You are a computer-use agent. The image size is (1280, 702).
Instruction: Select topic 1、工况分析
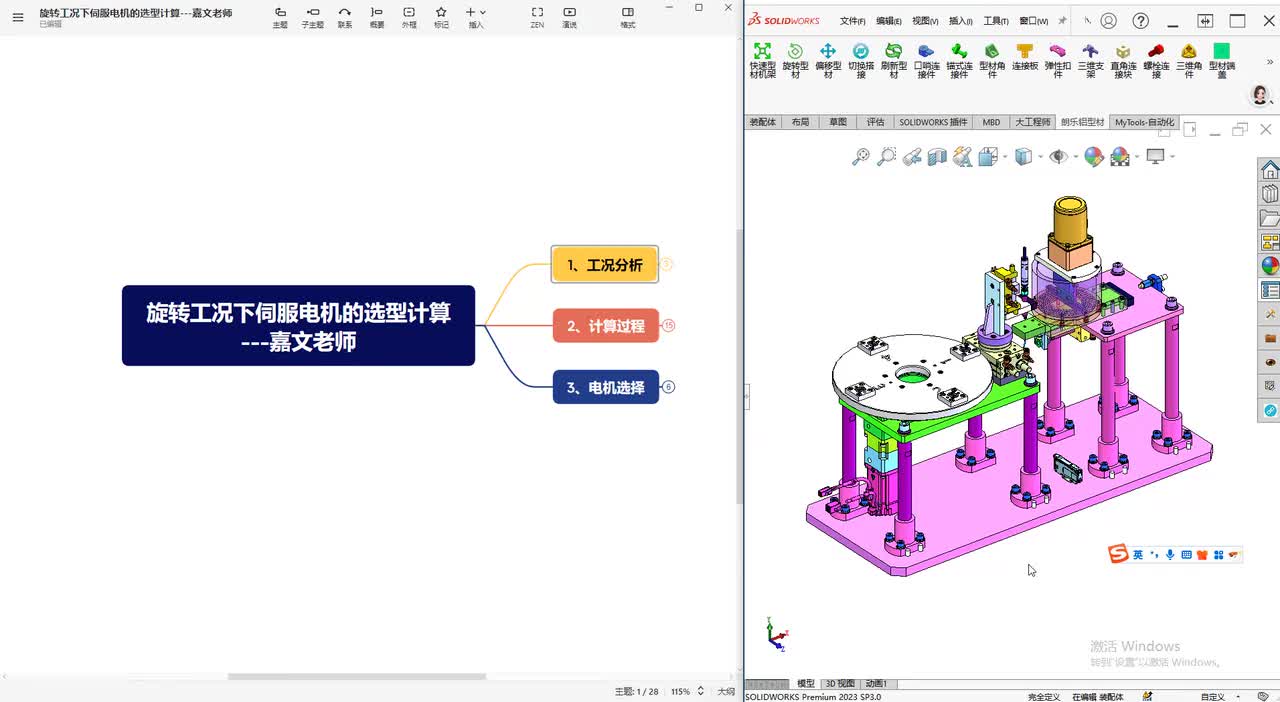(x=605, y=265)
